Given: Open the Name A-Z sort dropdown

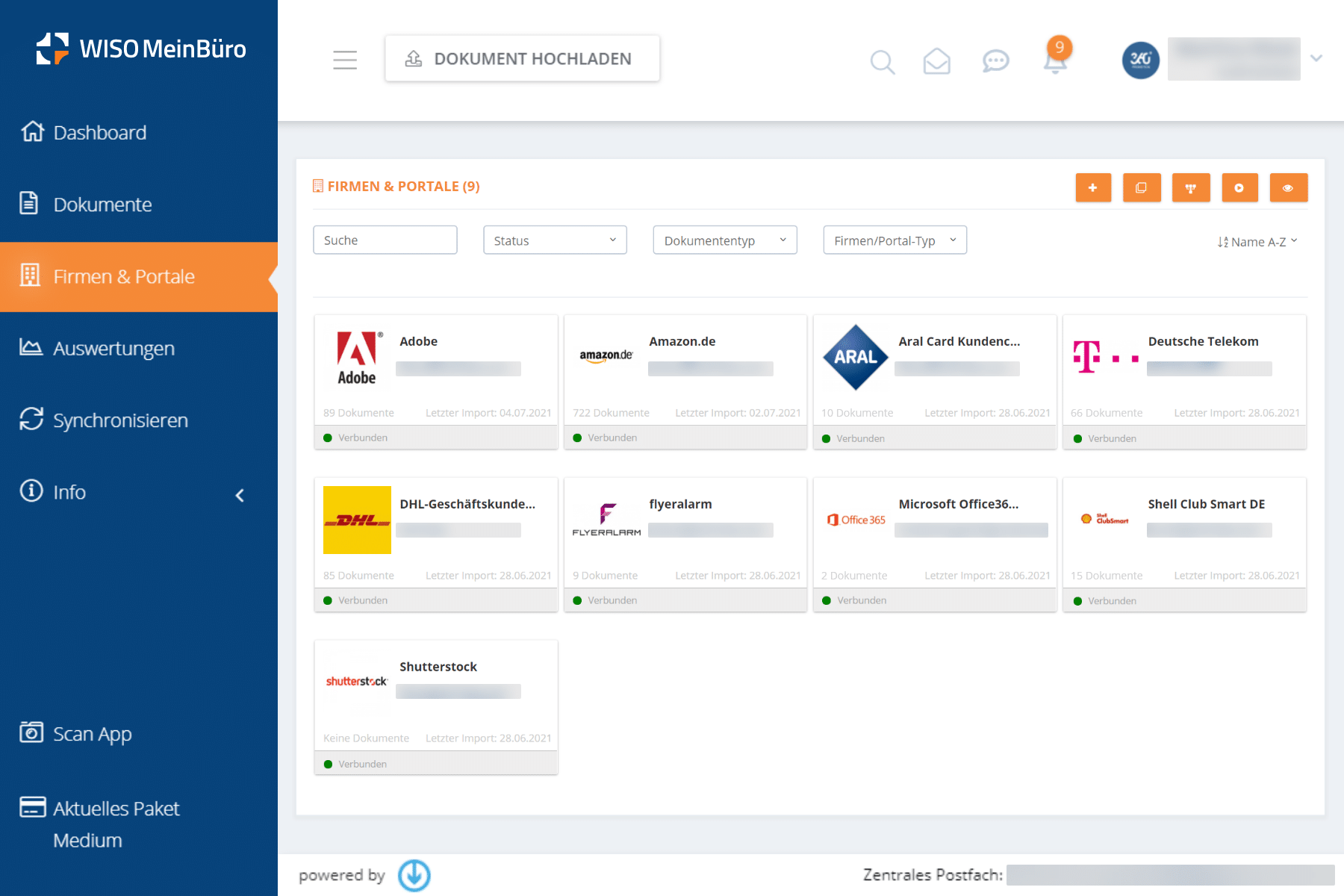Looking at the screenshot, I should click(1257, 242).
